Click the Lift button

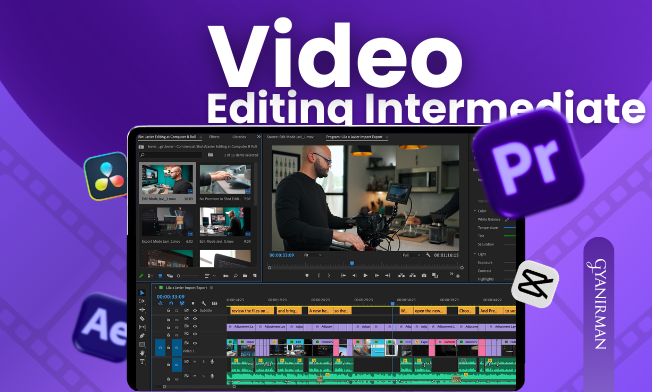pos(401,275)
